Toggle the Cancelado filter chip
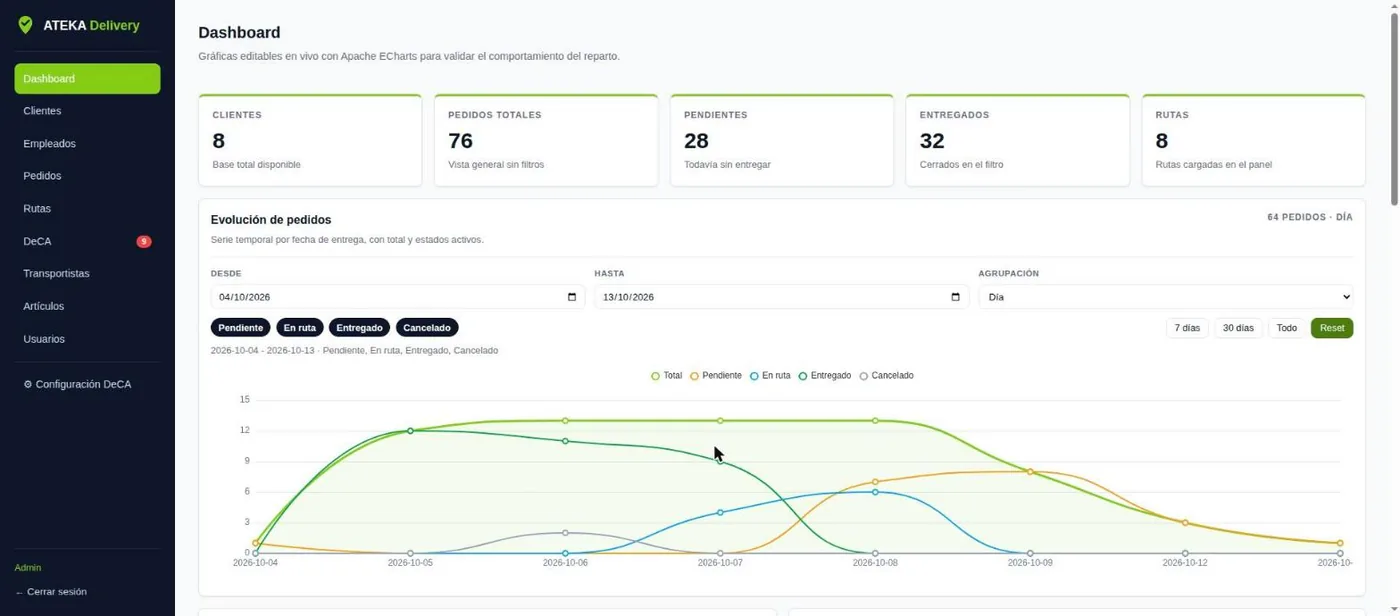 [427, 328]
